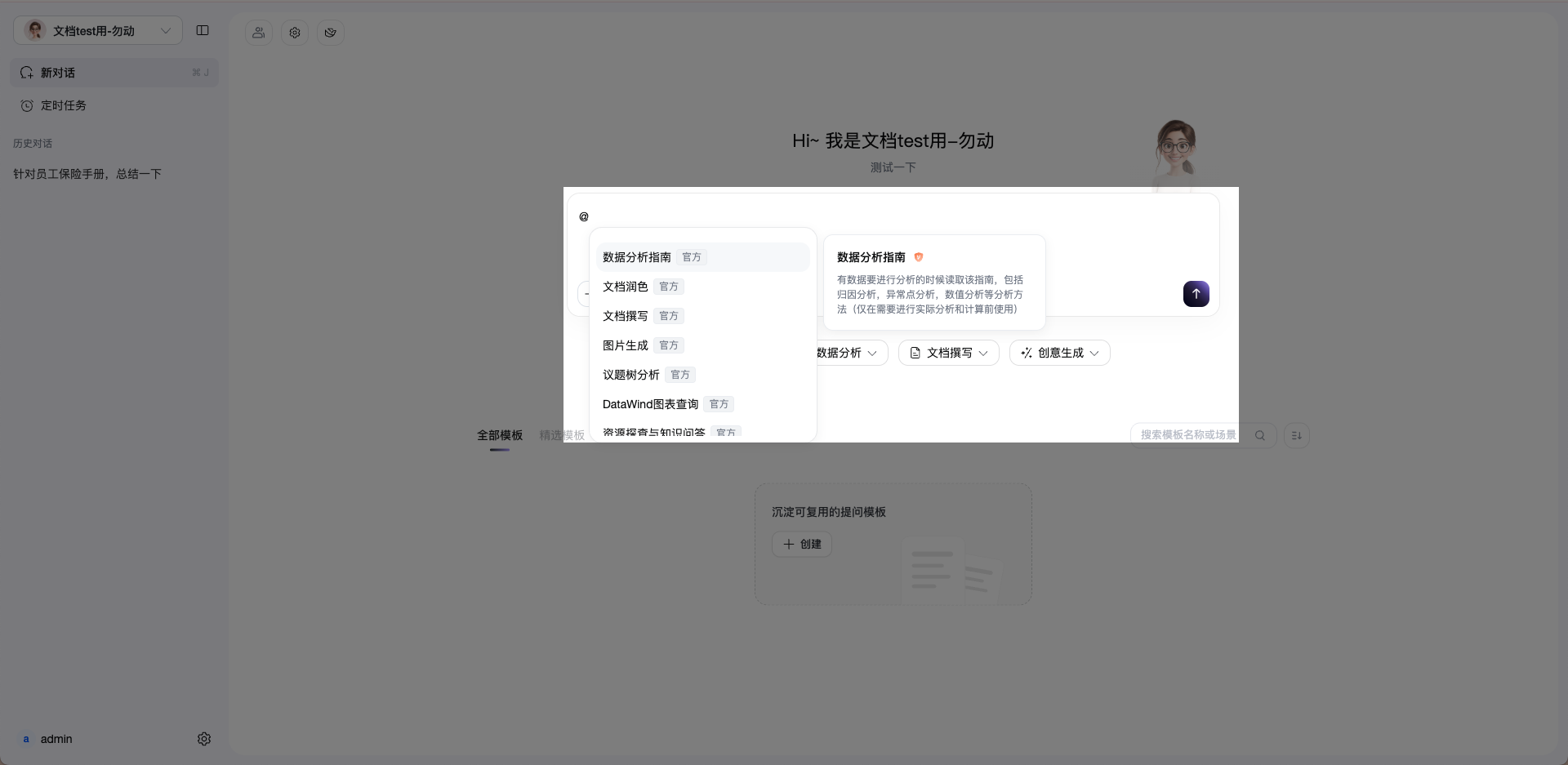1568x765 pixels.
Task: Select 议题树分析 from the mention list
Action: (702, 375)
